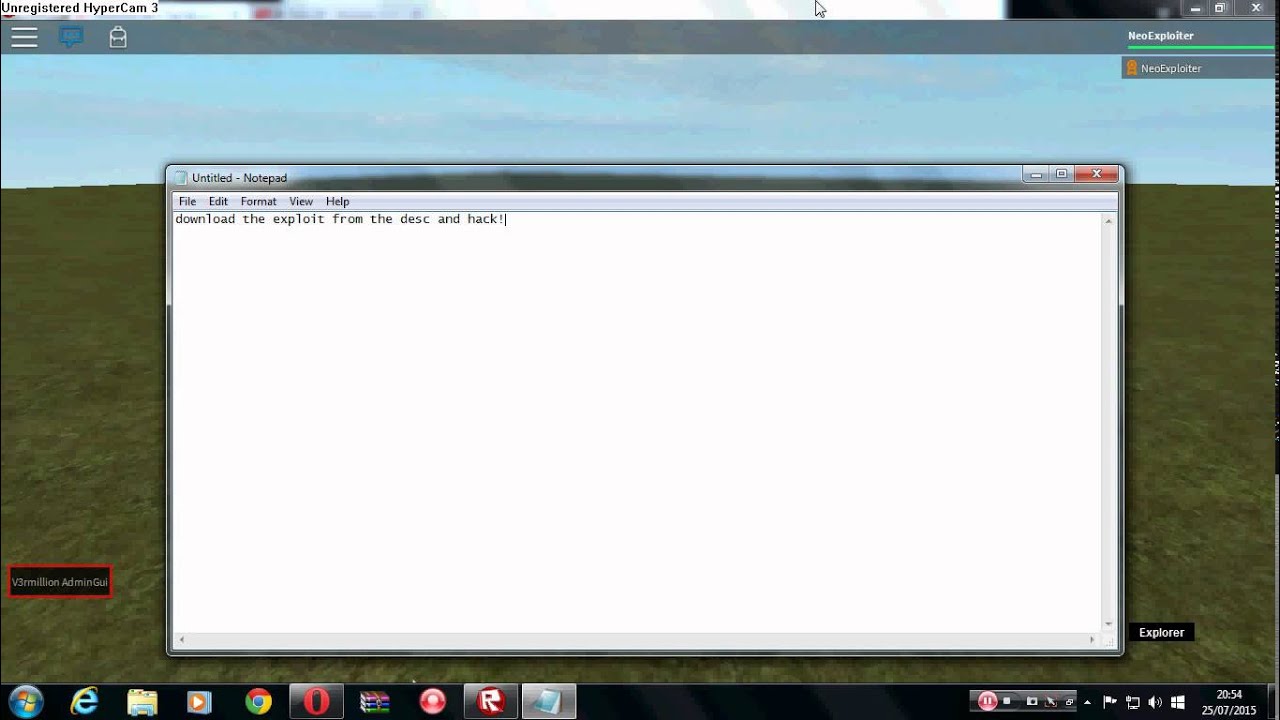Open the Roblox chat icon
This screenshot has width=1280, height=720.
coord(70,38)
